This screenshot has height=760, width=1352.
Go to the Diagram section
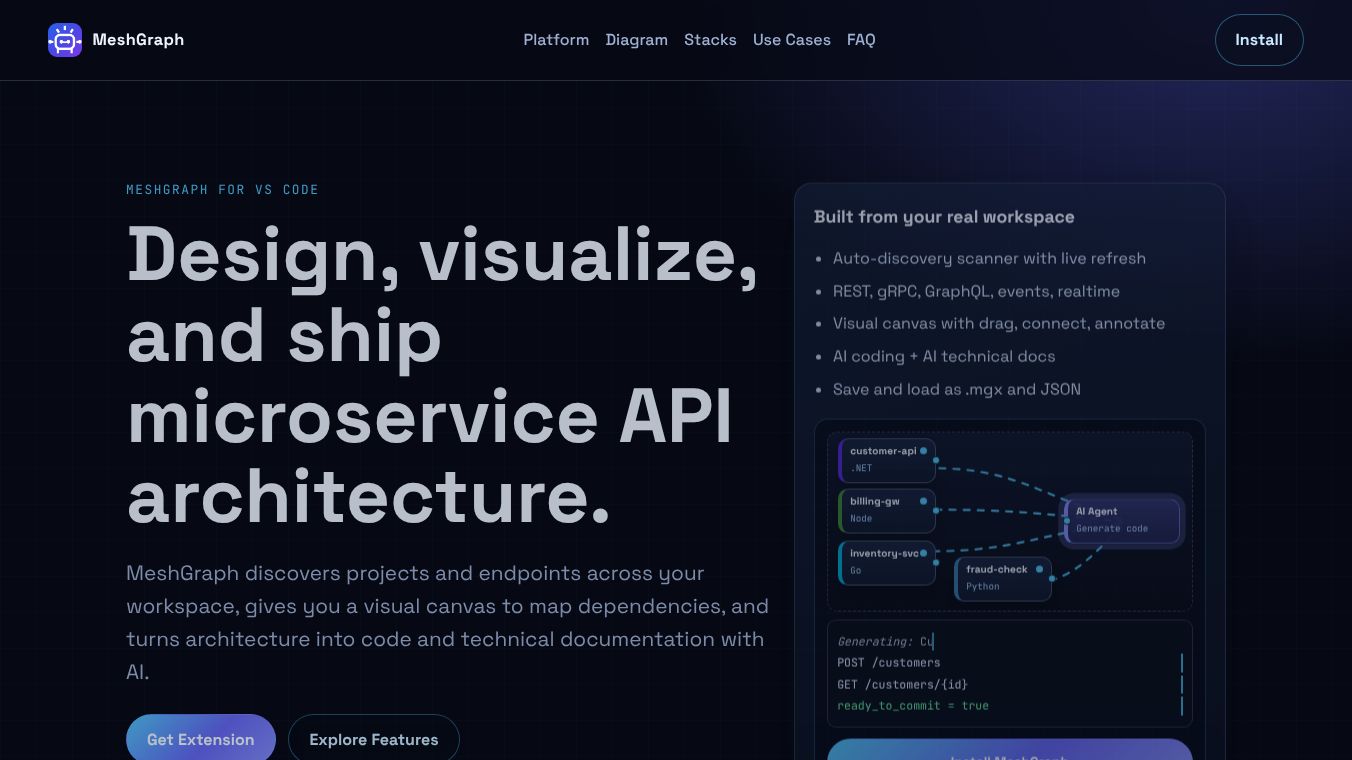[x=636, y=40]
